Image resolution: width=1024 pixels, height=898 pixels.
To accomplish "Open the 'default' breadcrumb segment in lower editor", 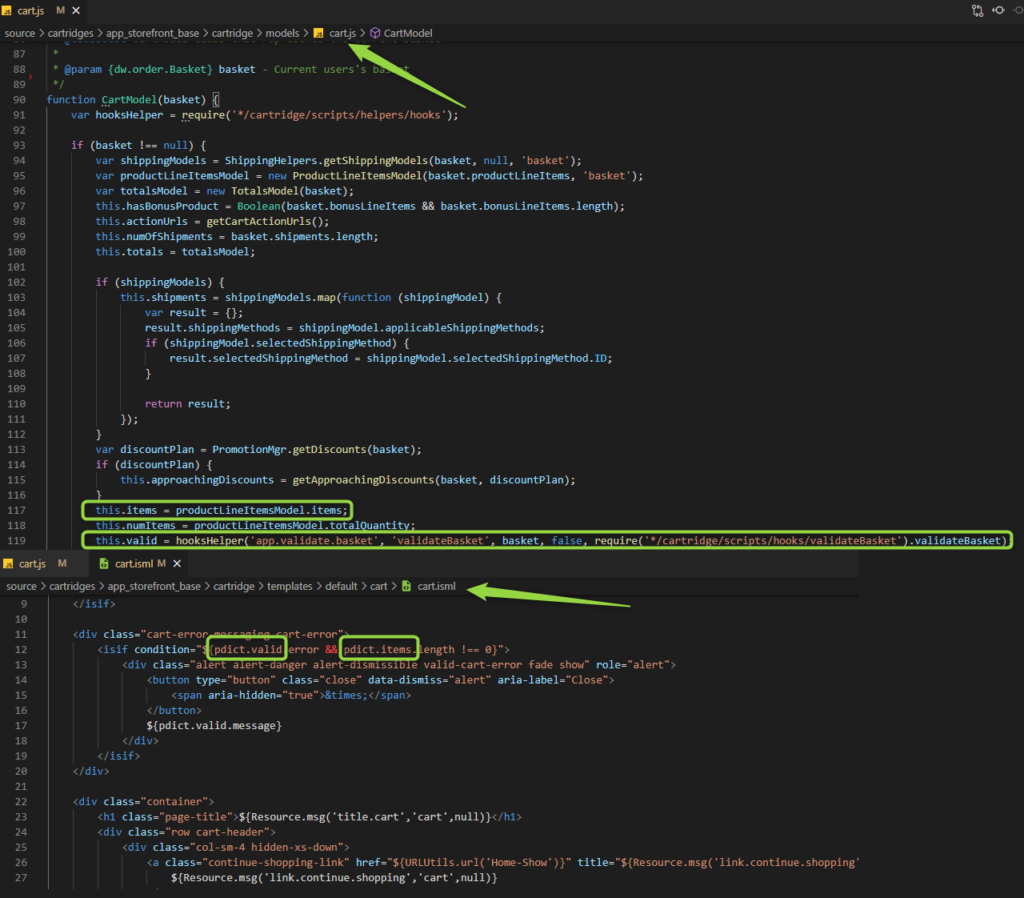I will (x=341, y=586).
